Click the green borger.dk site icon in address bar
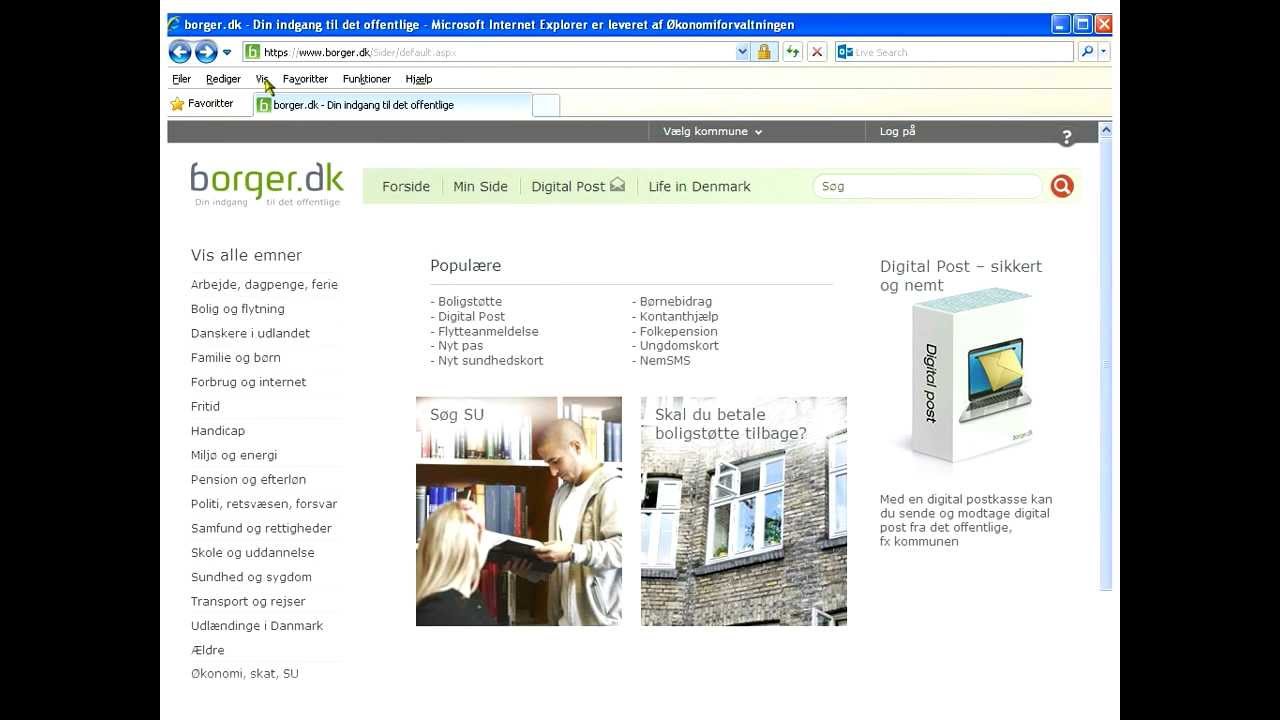This screenshot has width=1280, height=720. point(253,52)
